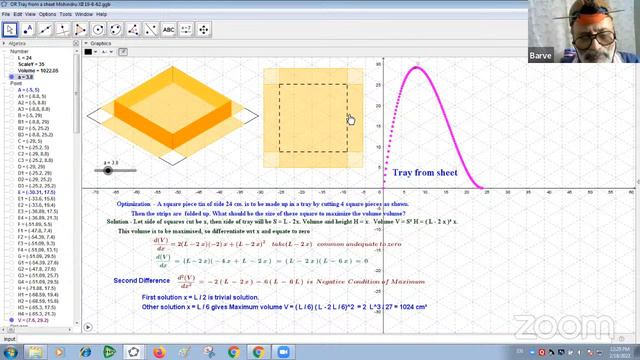Select the Line through two points tool
640x360 pixels.
coord(45,30)
